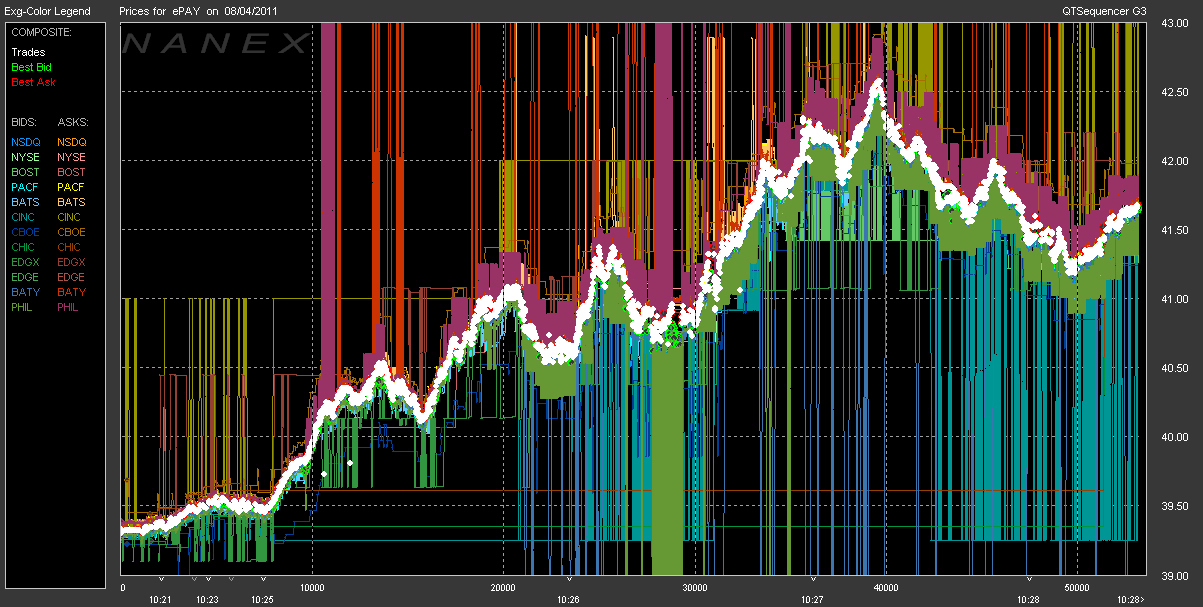Click the 43.00 price axis label
The height and width of the screenshot is (607, 1203).
[1175, 23]
